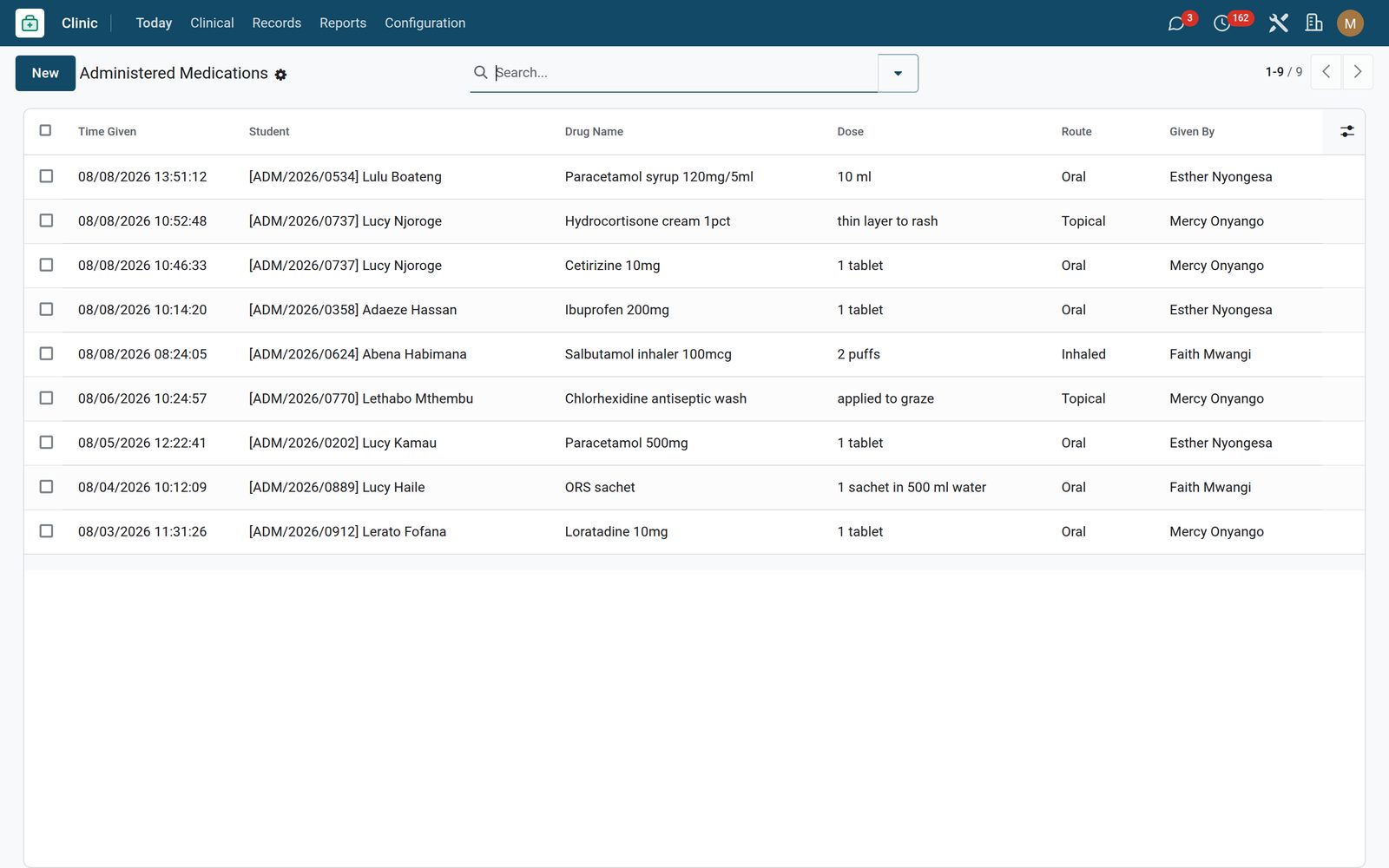
Task: Check the Lerato Fofana row checkbox
Action: (46, 531)
